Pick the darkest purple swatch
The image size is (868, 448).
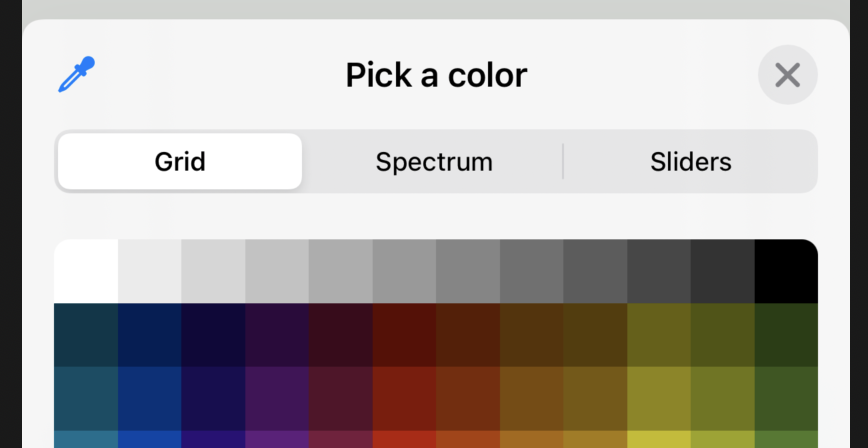point(277,335)
